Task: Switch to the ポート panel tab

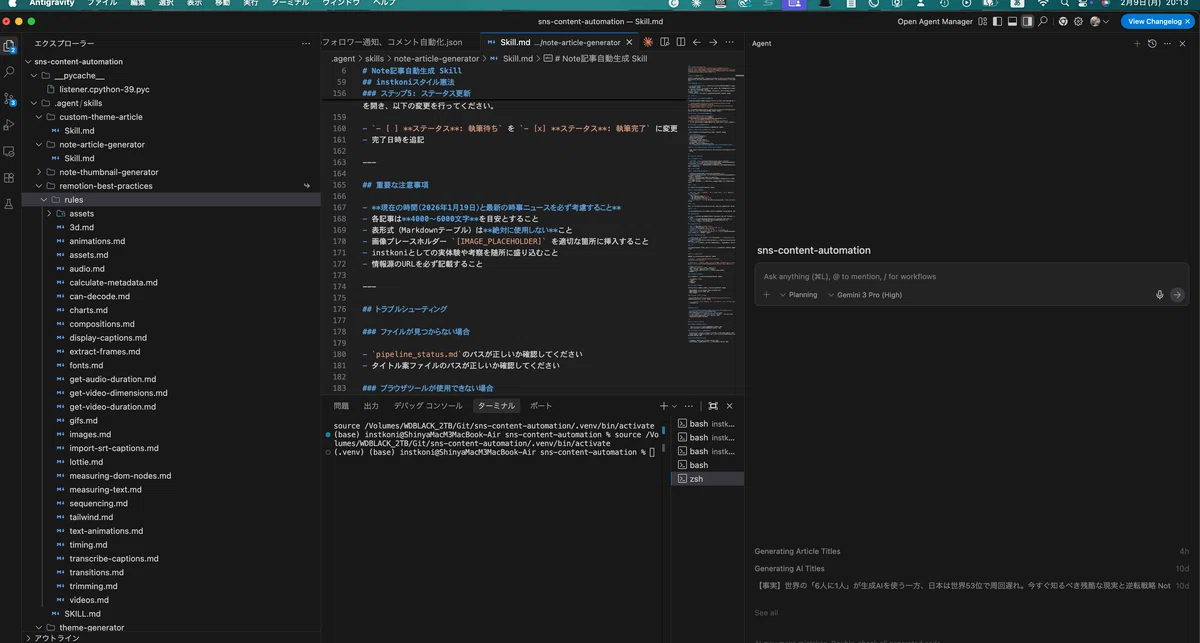Action: 541,406
